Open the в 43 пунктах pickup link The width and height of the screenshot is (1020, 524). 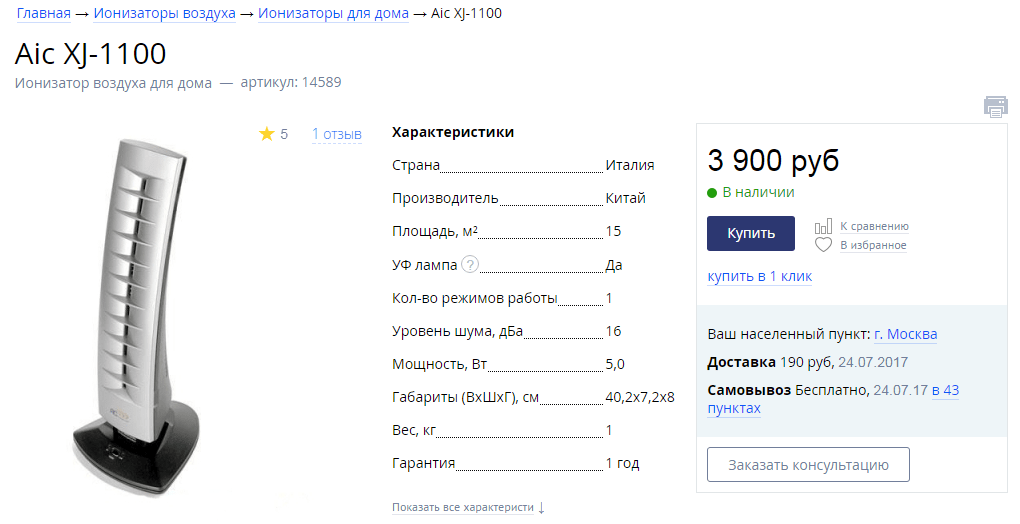pyautogui.click(x=833, y=399)
